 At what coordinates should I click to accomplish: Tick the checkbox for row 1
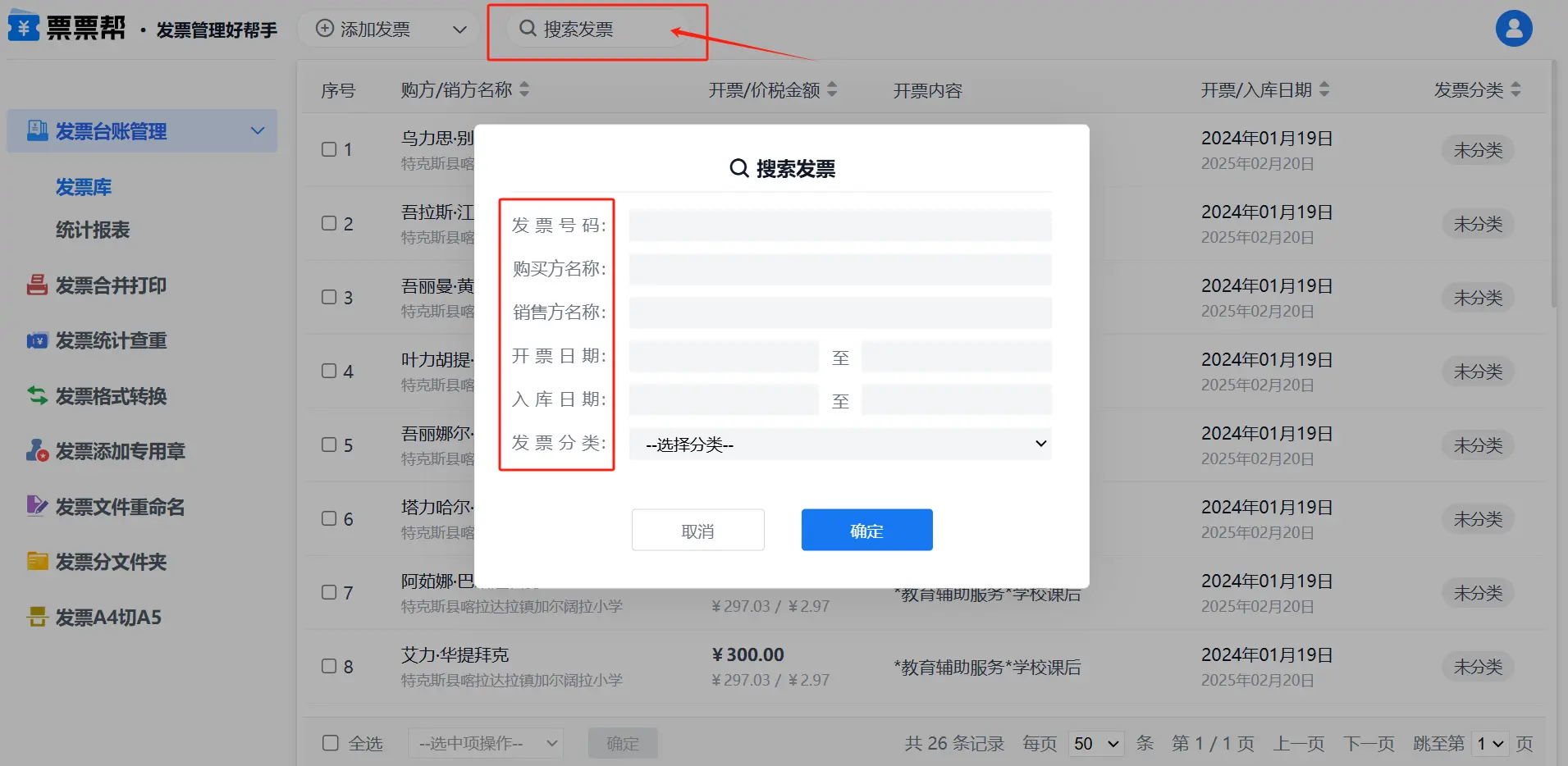click(x=329, y=149)
